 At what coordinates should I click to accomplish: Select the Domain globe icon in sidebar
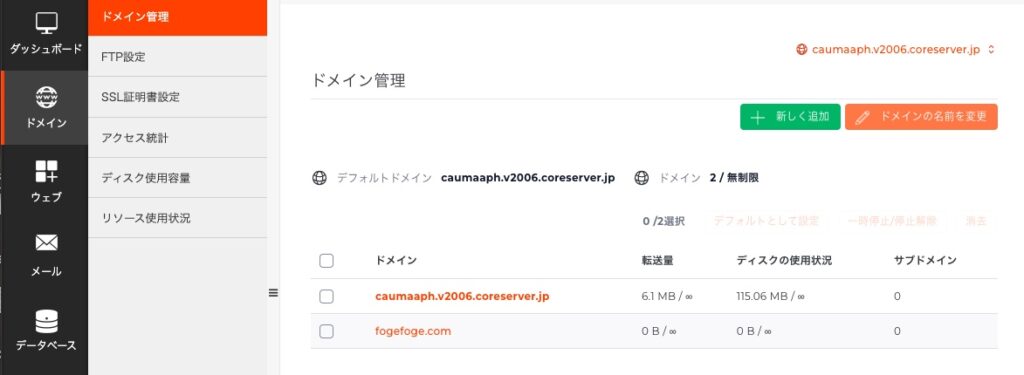point(46,97)
